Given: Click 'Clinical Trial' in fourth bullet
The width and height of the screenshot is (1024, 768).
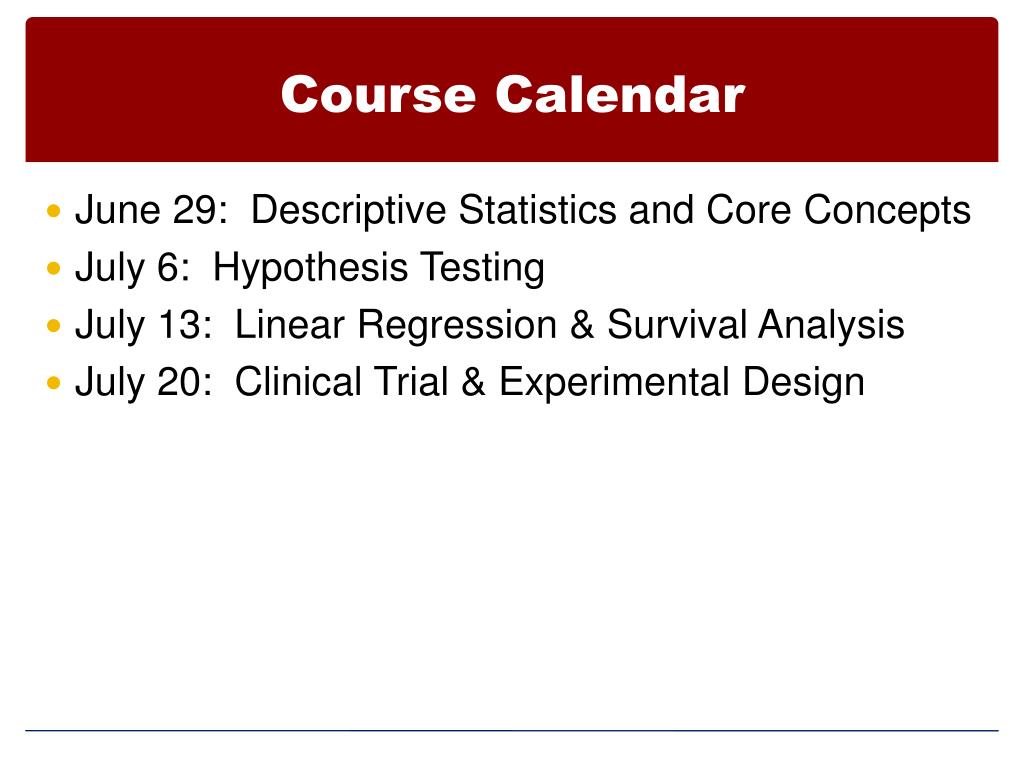Looking at the screenshot, I should 342,381.
